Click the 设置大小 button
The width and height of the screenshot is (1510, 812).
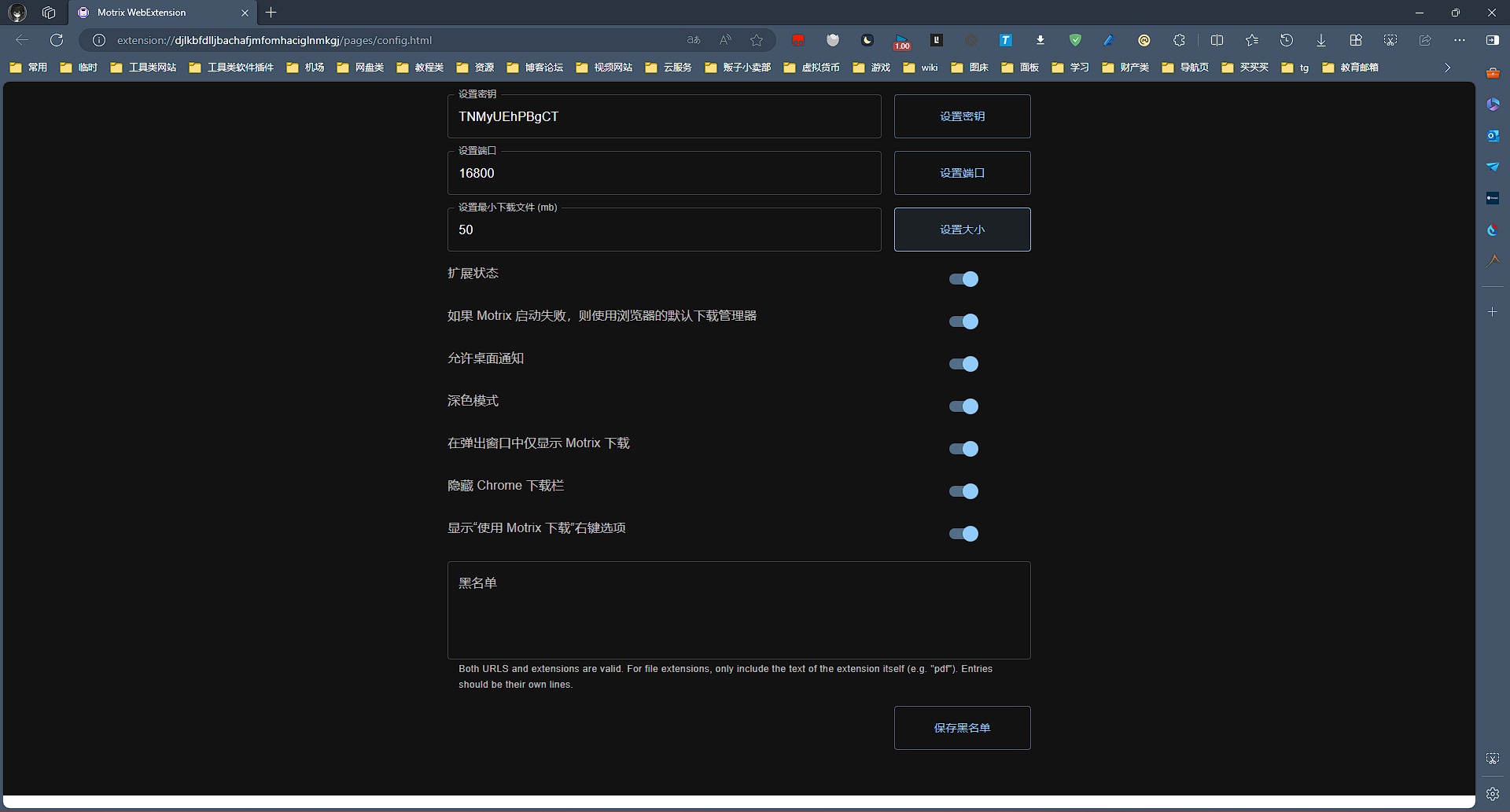pos(962,230)
